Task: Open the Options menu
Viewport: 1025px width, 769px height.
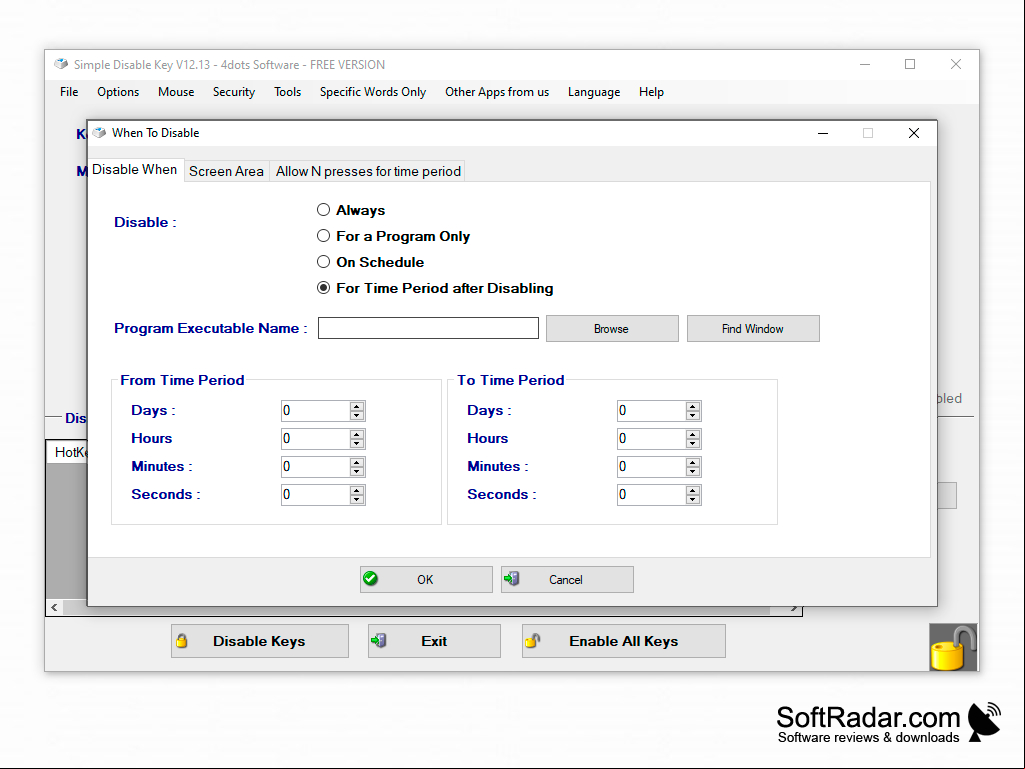Action: pos(118,92)
